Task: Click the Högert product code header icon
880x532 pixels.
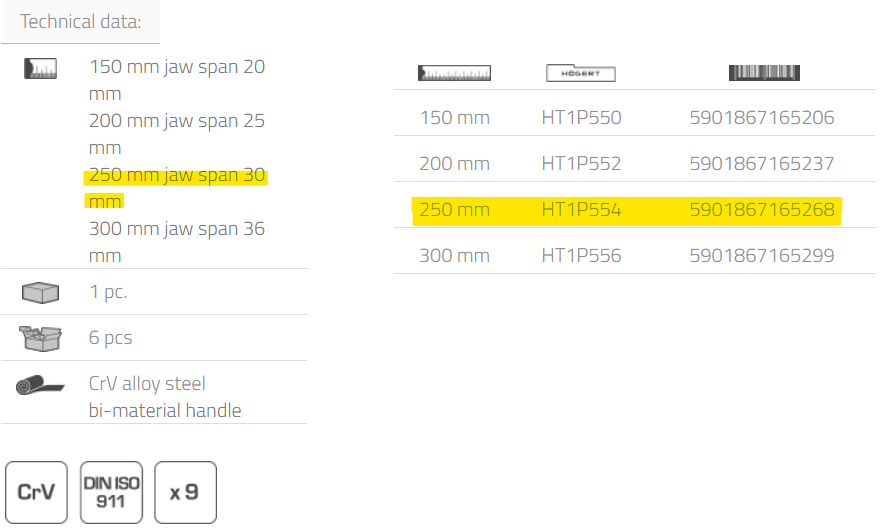Action: [581, 73]
